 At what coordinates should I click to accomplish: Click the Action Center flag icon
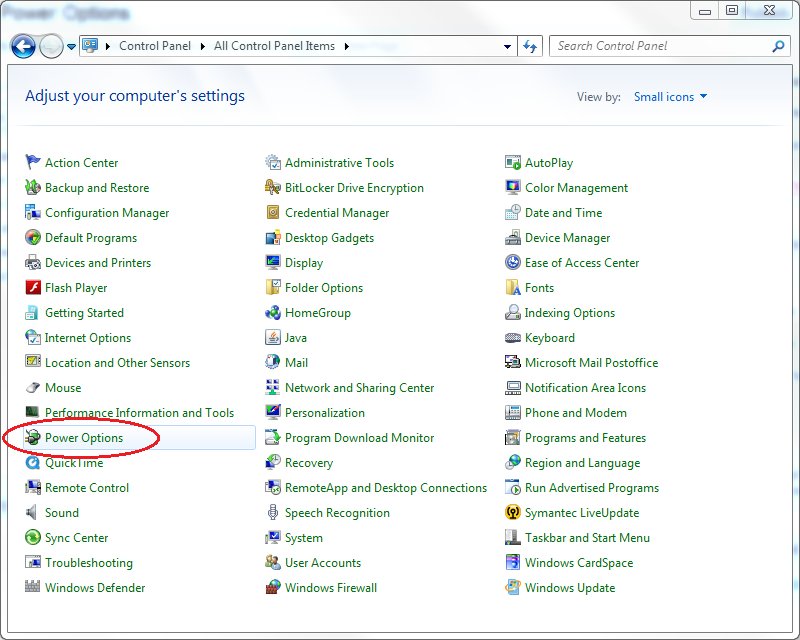tap(33, 163)
